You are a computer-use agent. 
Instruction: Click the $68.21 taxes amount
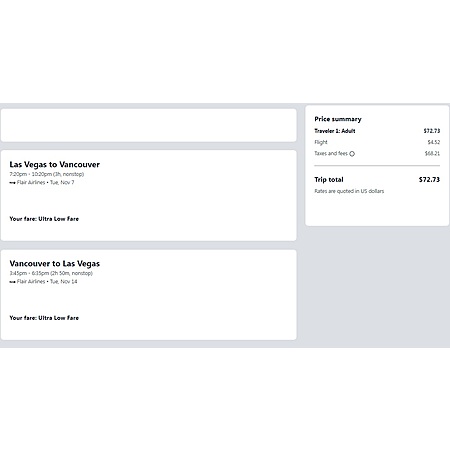pyautogui.click(x=432, y=153)
